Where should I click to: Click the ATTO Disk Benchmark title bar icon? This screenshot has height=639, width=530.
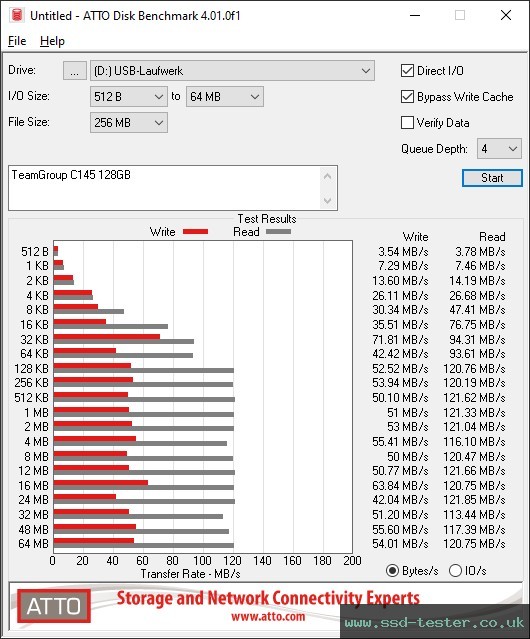point(16,15)
